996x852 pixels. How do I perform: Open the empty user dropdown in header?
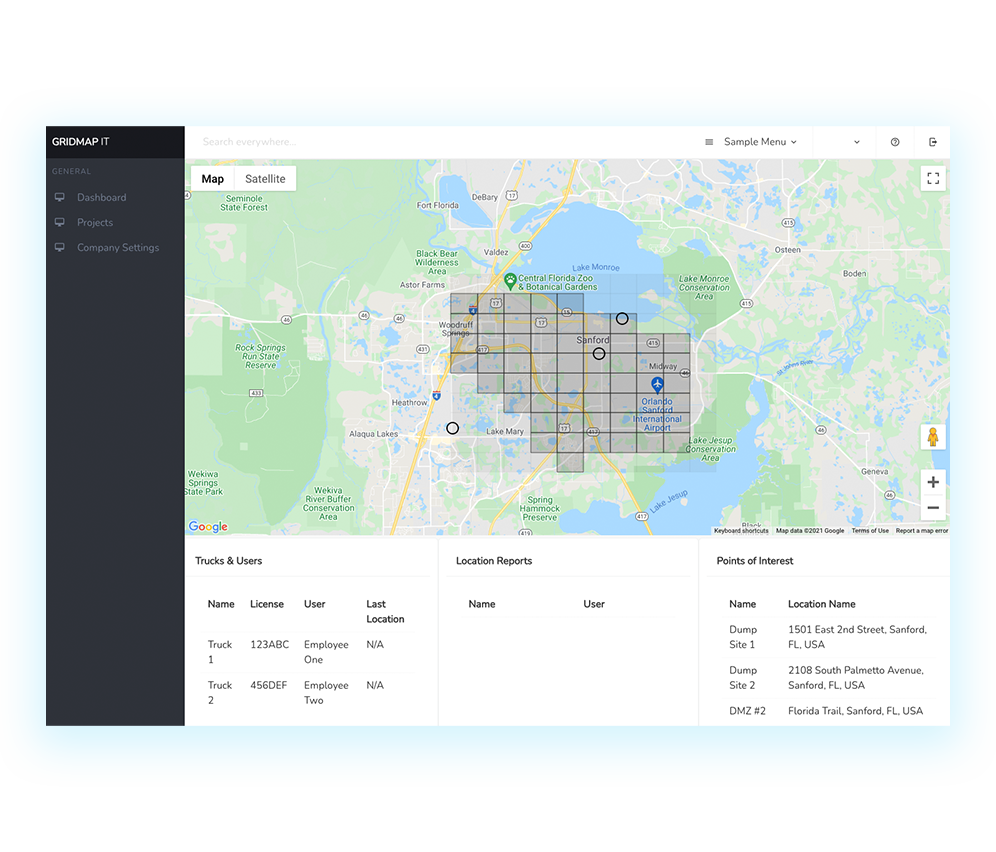[x=845, y=142]
